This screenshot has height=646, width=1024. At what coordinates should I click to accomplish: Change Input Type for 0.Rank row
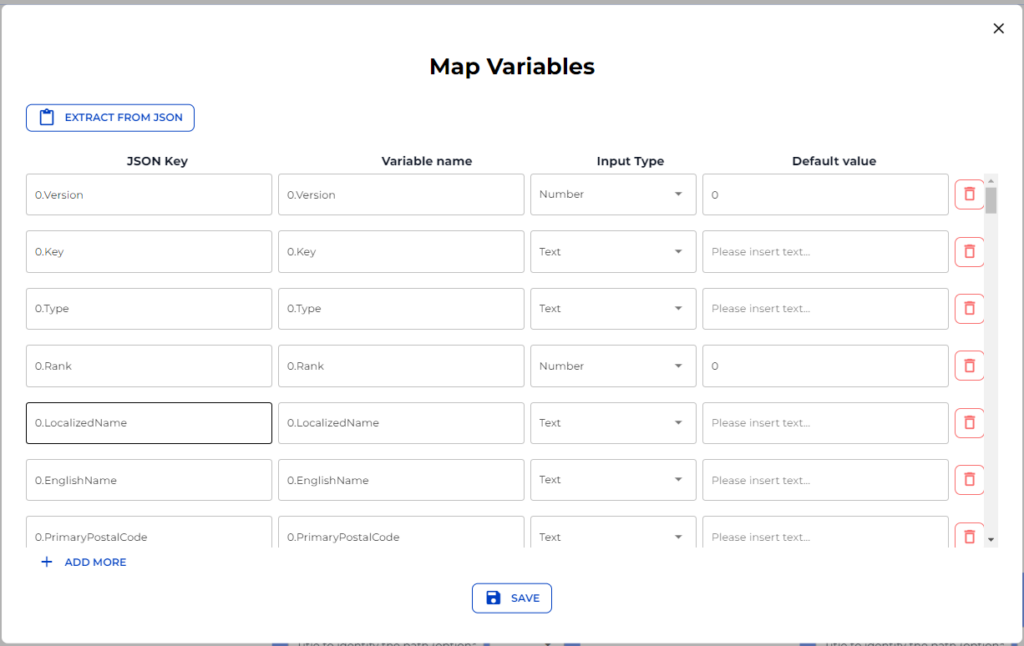point(612,366)
